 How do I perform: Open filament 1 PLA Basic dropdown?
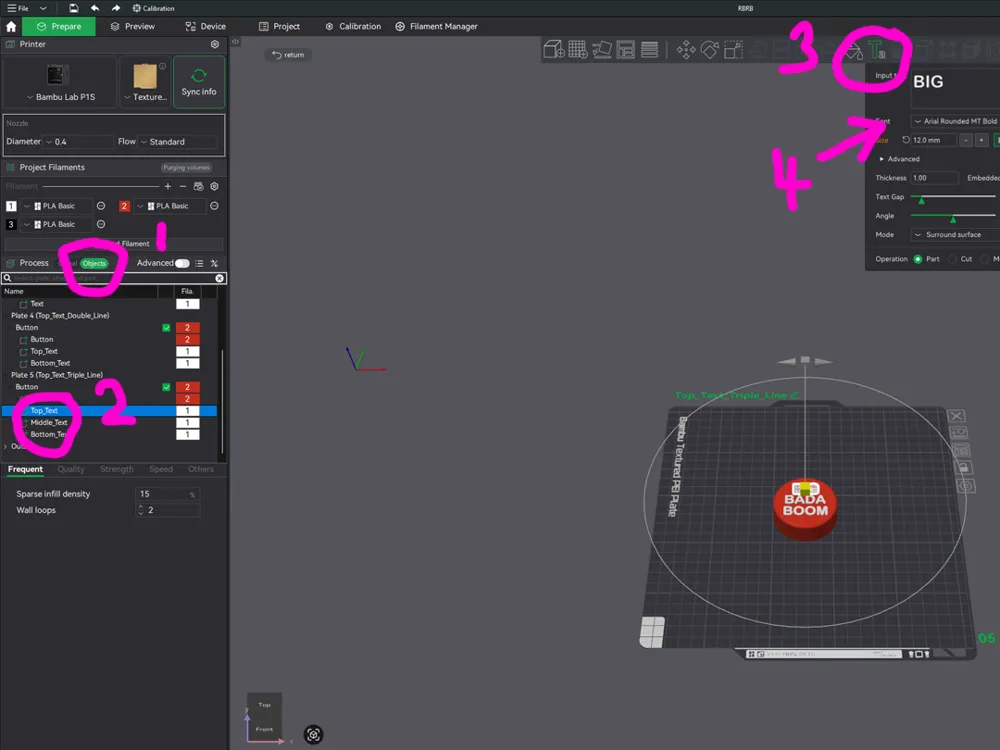(57, 206)
